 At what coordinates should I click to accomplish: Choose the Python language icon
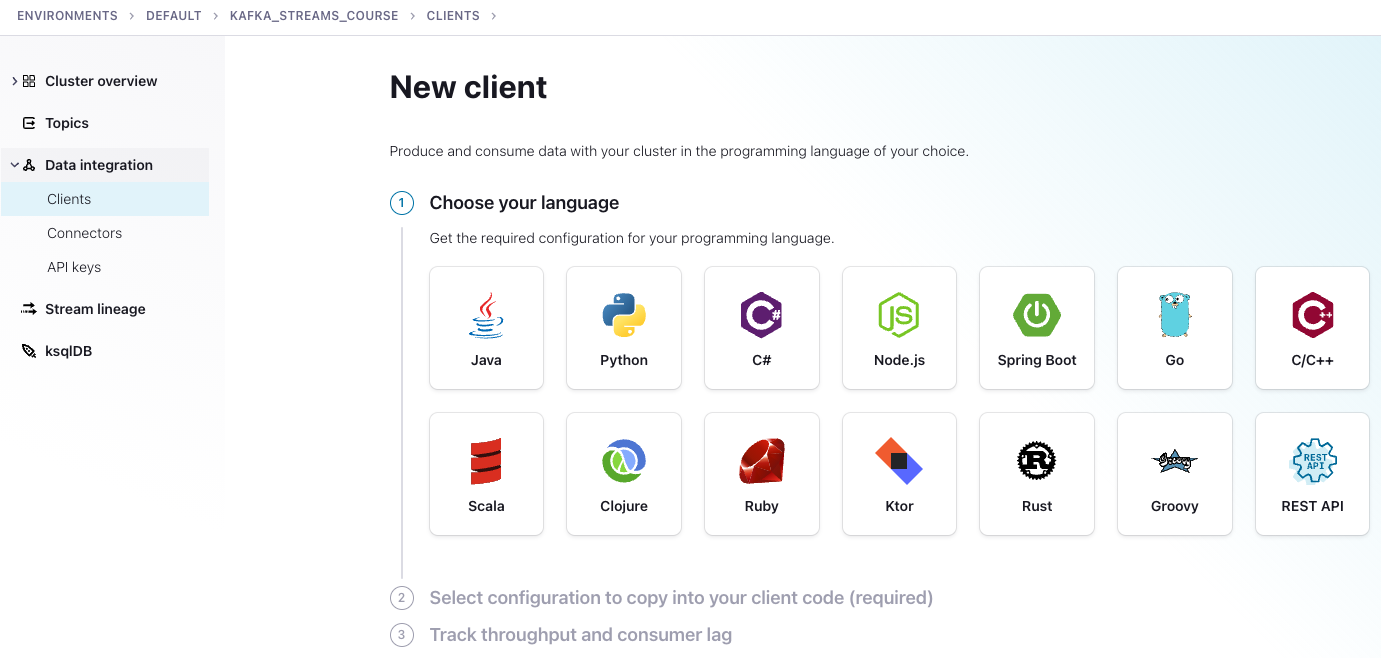click(x=624, y=315)
